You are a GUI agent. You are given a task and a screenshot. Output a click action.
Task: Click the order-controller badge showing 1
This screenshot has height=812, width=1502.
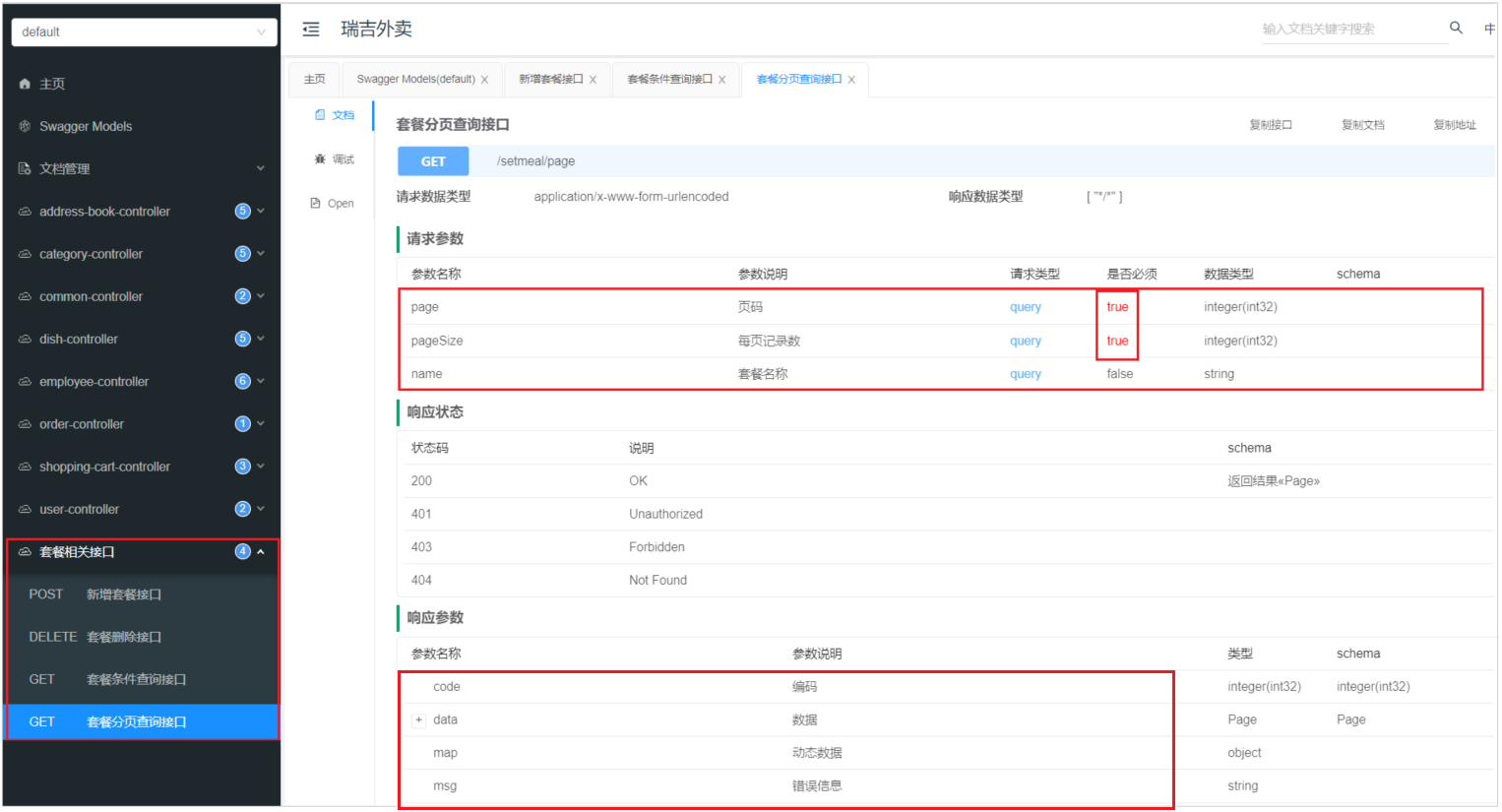point(242,423)
